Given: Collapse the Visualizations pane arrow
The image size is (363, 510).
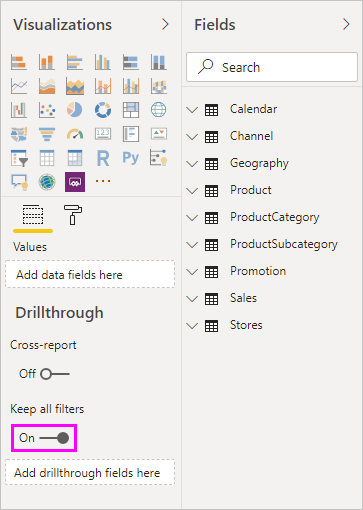Looking at the screenshot, I should pyautogui.click(x=165, y=24).
